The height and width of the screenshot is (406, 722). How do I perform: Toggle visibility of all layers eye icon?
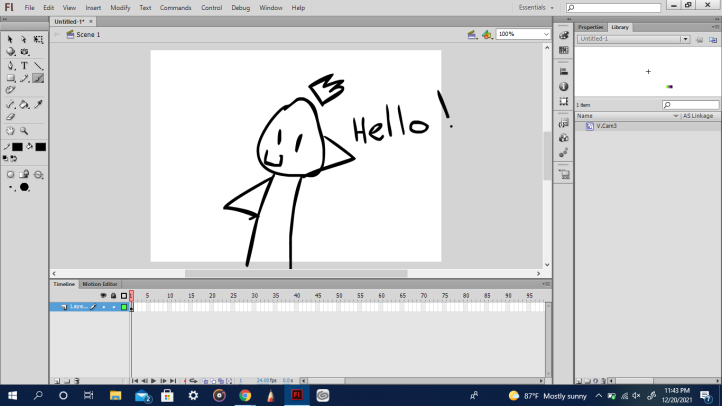(103, 296)
